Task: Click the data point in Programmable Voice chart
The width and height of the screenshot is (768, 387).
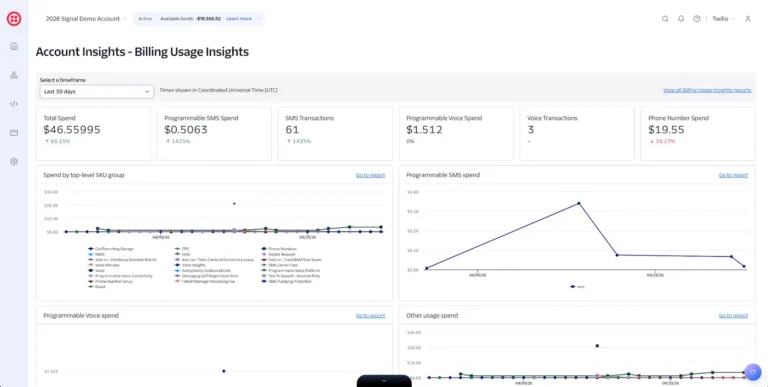Action: pyautogui.click(x=224, y=371)
